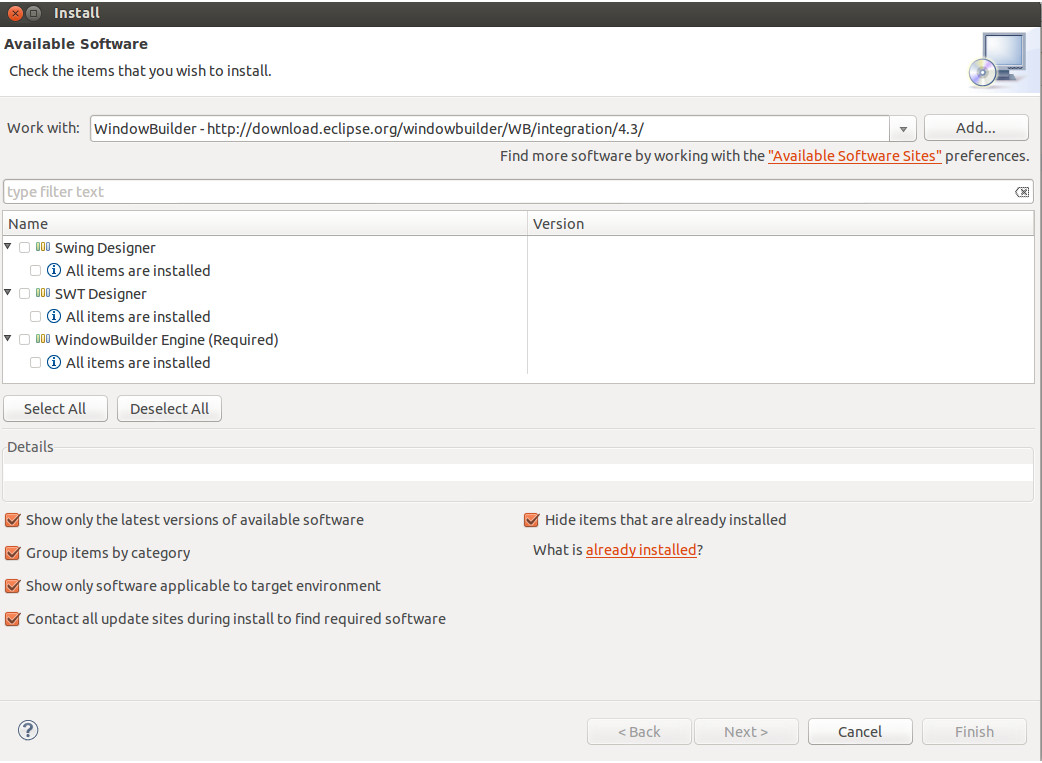
Task: Sort by the Version column header
Action: coord(781,224)
